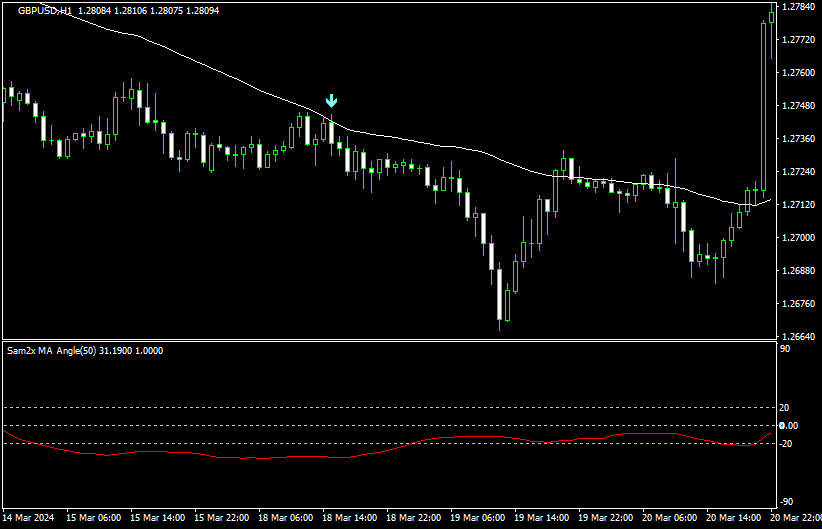Viewport: 822px width, 529px height.
Task: Select the 1.26640 price at axis bottom
Action: (798, 337)
